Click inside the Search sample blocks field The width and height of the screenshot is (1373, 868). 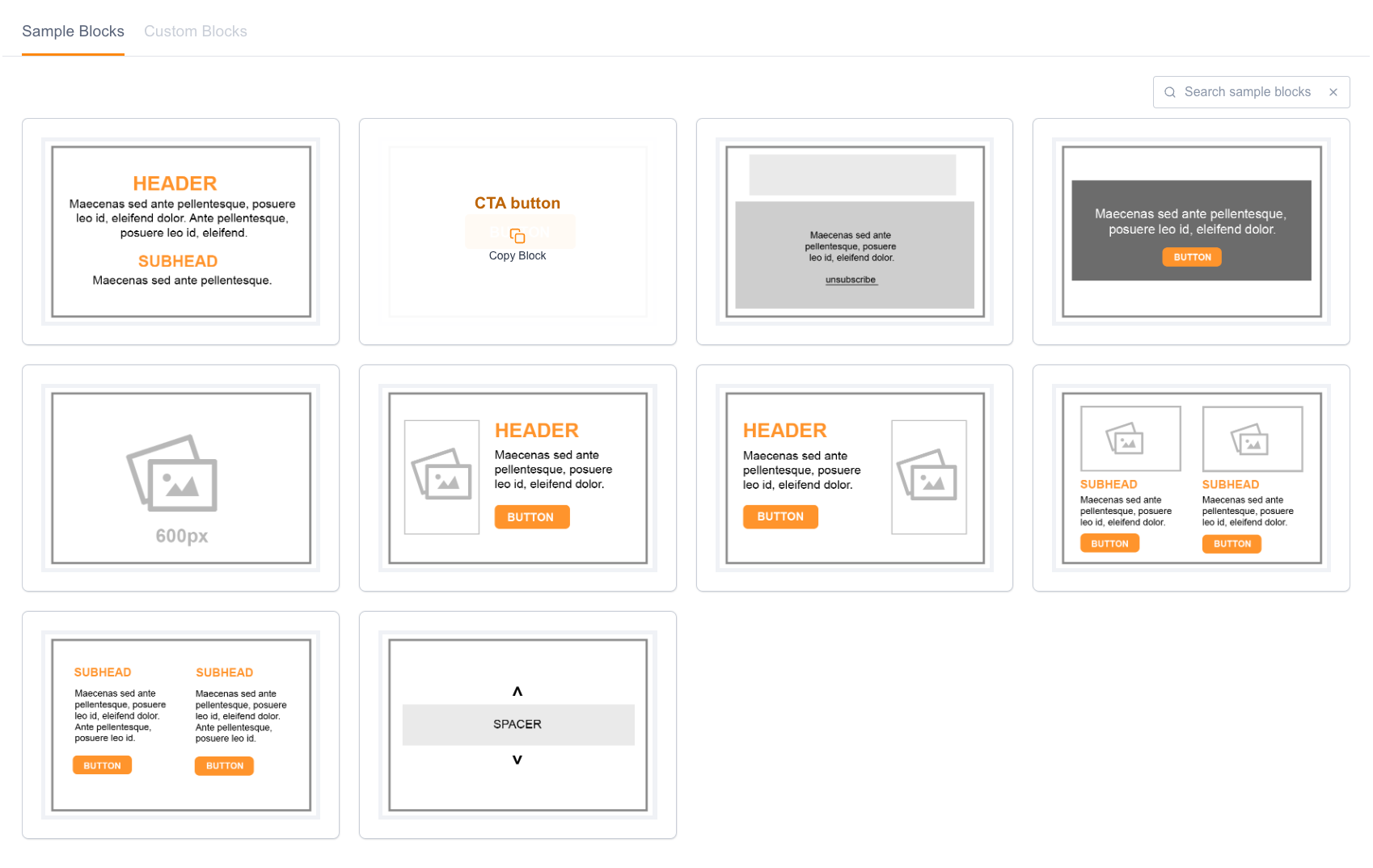point(1249,91)
